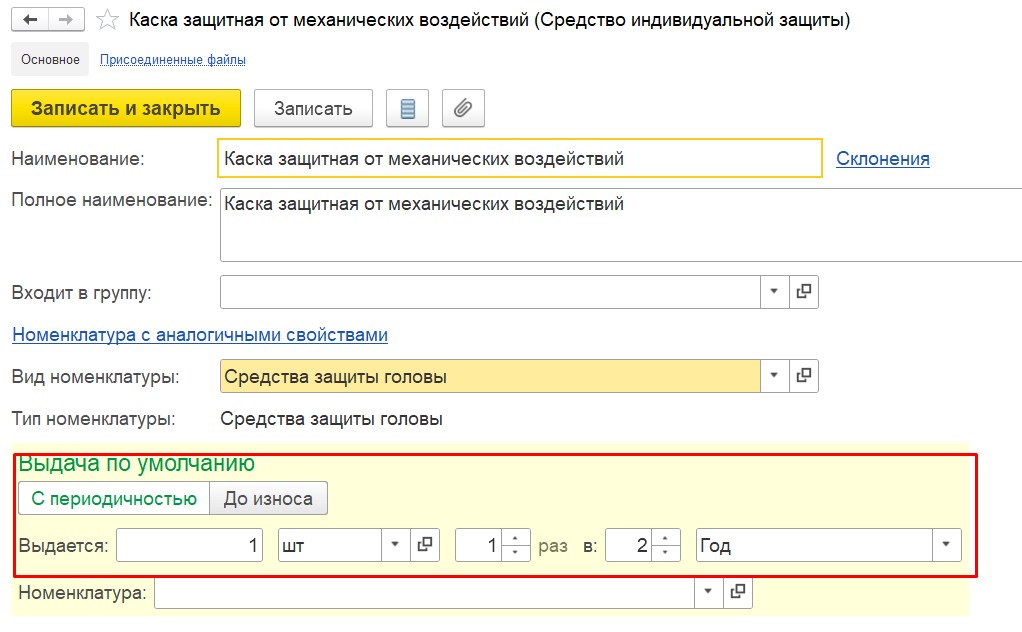The width and height of the screenshot is (1022, 632).
Task: Increase the 'в:' period count spinner
Action: pyautogui.click(x=665, y=538)
